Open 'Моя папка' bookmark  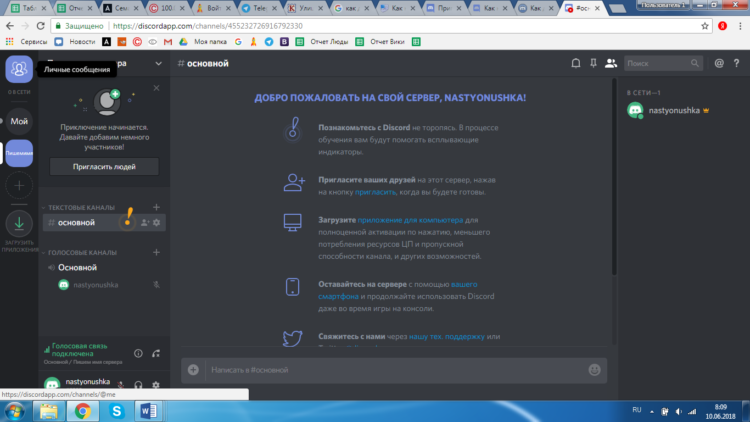(x=204, y=42)
